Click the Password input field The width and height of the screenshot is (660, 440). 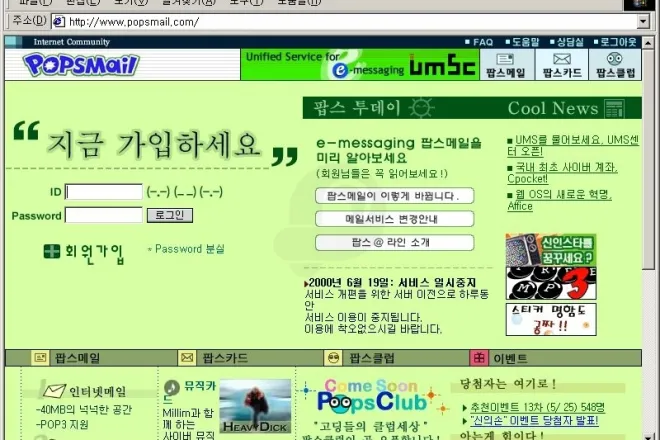[104, 215]
